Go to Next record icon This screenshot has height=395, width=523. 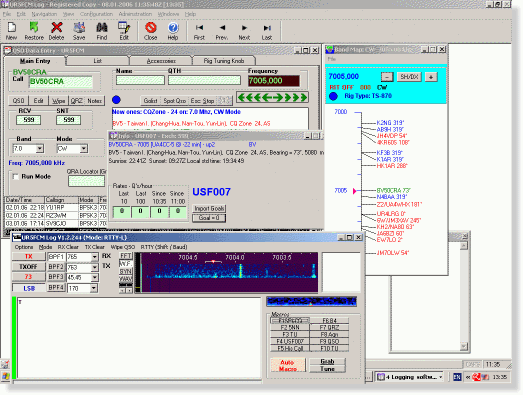click(244, 28)
